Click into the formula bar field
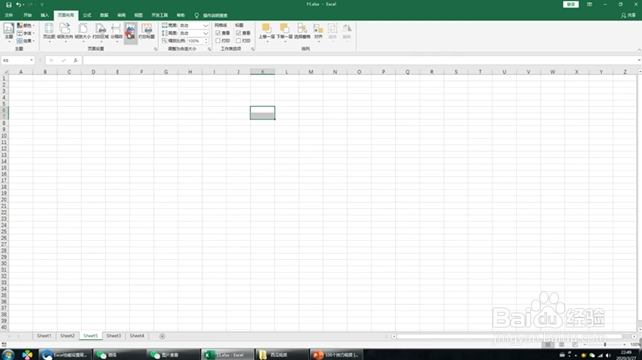This screenshot has height=360, width=642. tap(360, 60)
